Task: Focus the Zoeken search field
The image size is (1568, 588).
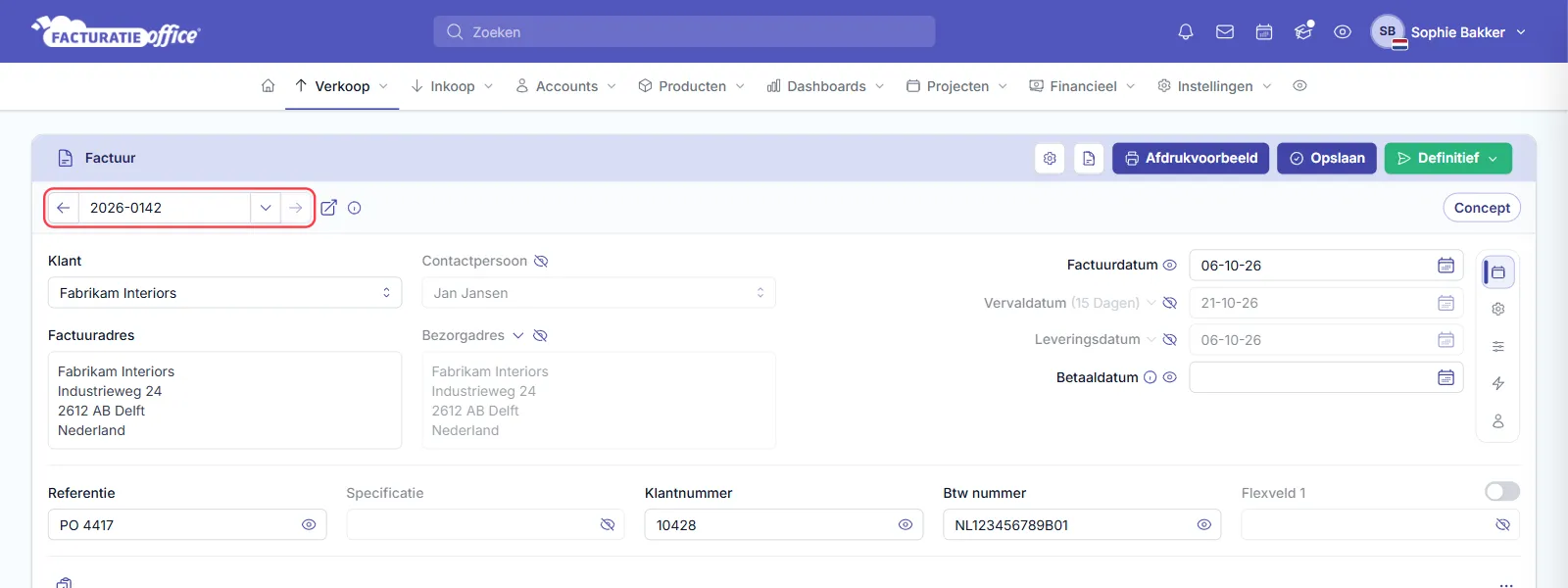Action: [x=684, y=31]
